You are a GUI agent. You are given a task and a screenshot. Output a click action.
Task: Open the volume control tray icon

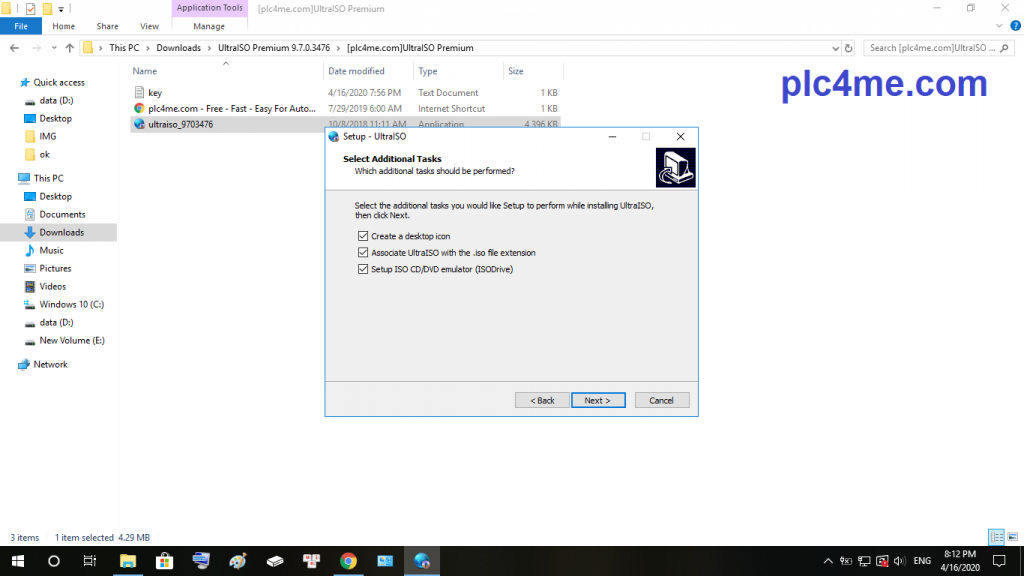[x=899, y=561]
